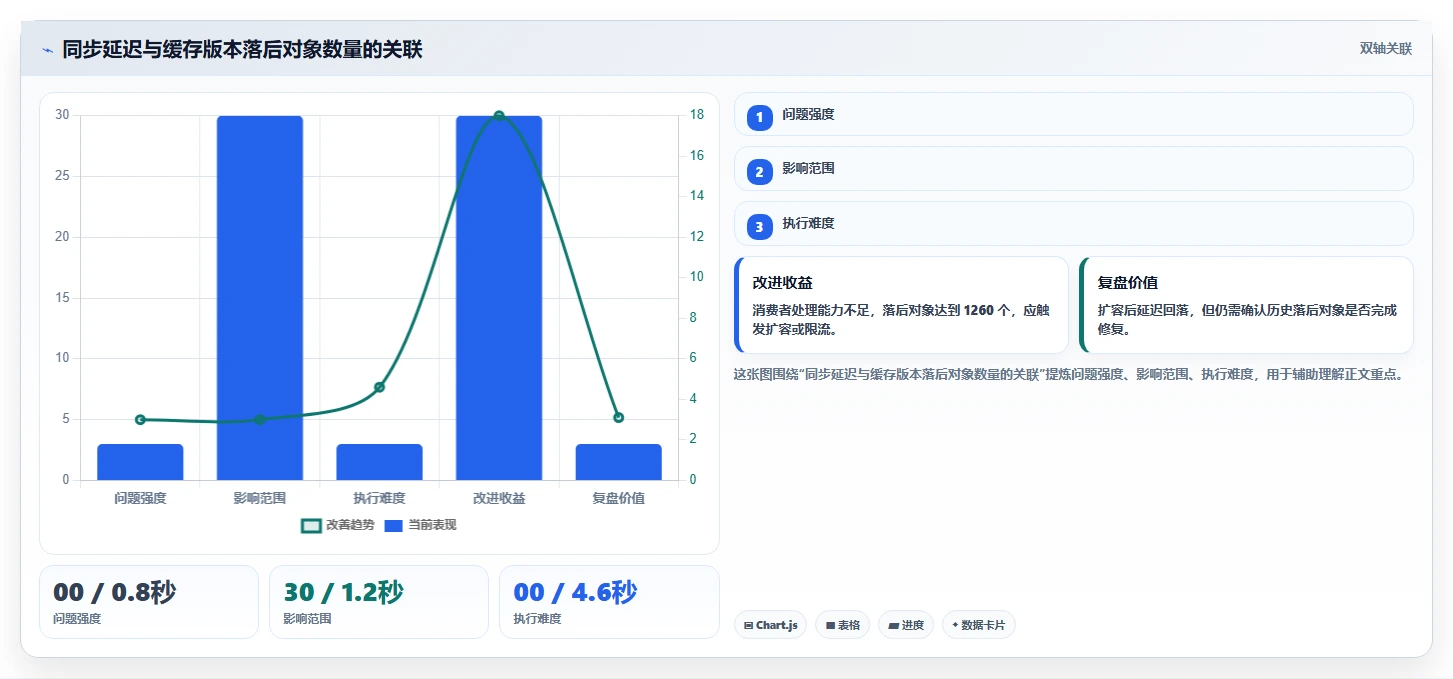Click the 改进收益 x-axis label
Viewport: 1453px width, 679px height.
coord(499,498)
